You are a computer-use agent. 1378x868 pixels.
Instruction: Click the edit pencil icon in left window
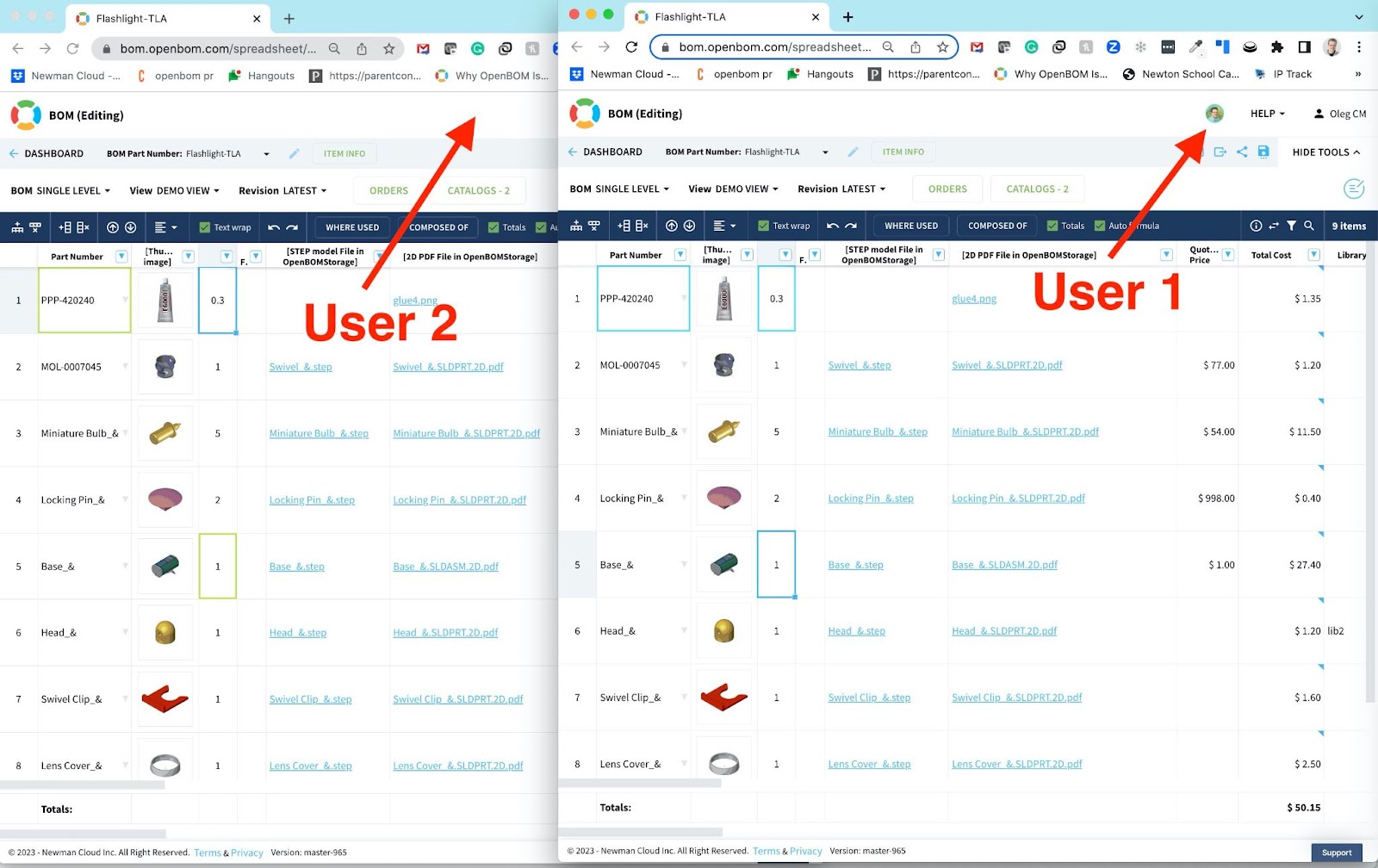tap(294, 153)
